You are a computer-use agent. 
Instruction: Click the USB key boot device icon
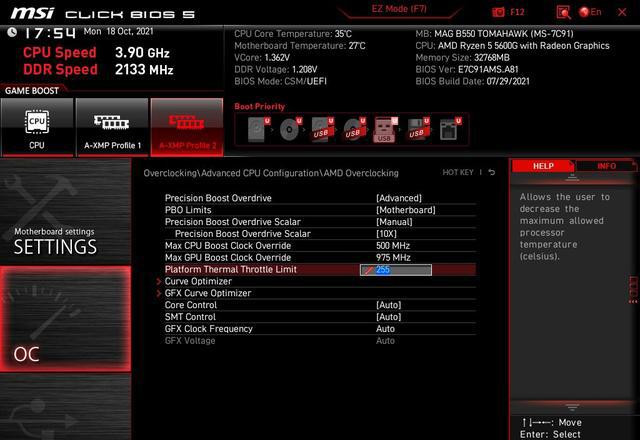click(x=384, y=129)
